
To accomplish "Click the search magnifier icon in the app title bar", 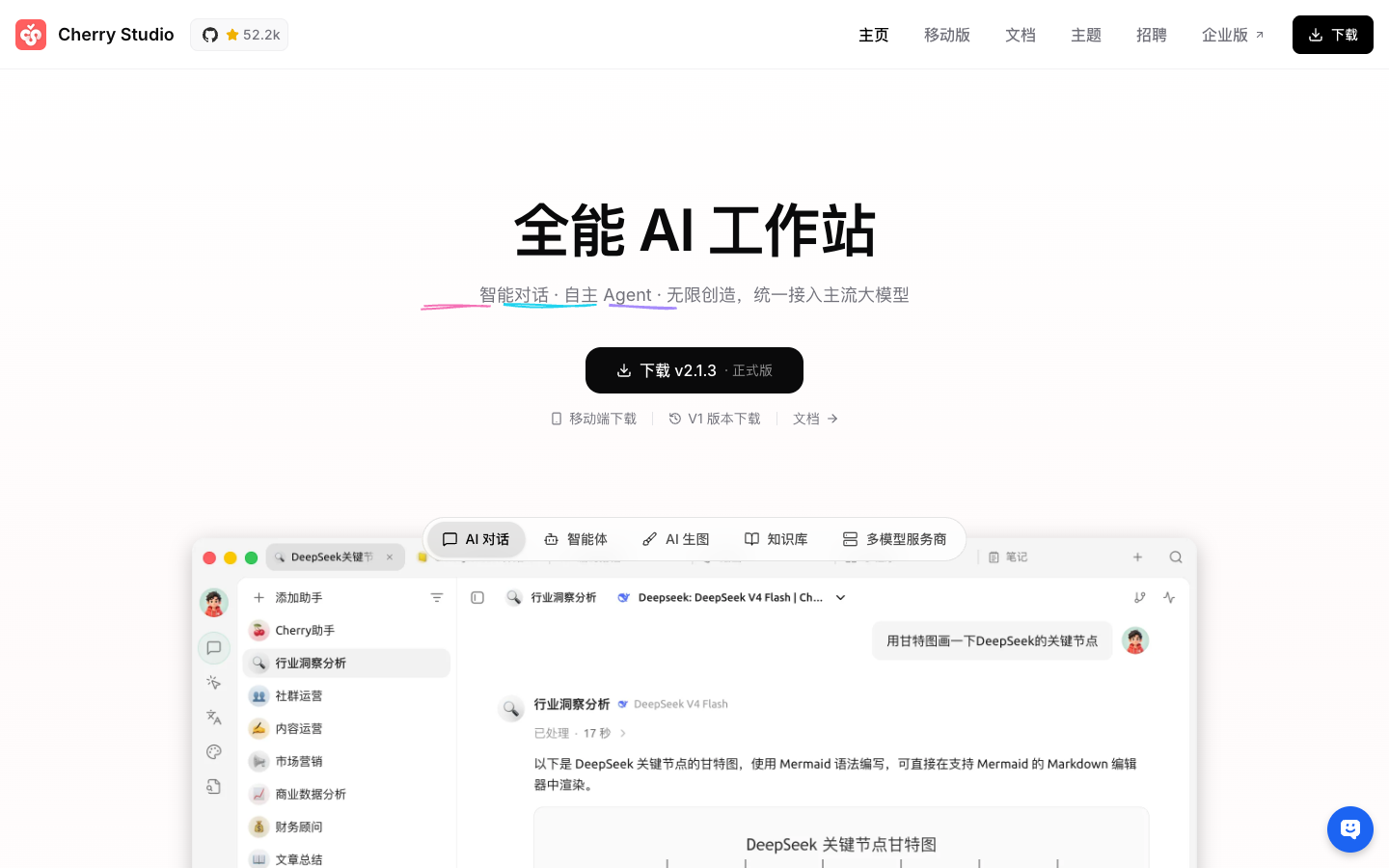I will point(1176,557).
